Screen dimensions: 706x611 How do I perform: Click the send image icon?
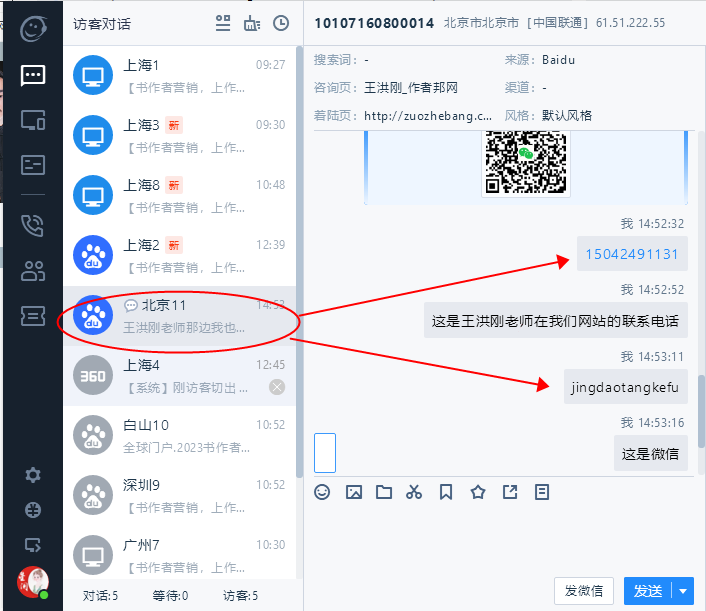(353, 492)
